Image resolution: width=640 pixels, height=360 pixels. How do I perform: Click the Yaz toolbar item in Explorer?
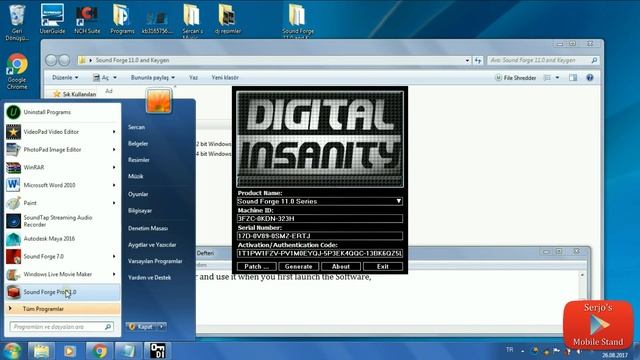[x=193, y=78]
